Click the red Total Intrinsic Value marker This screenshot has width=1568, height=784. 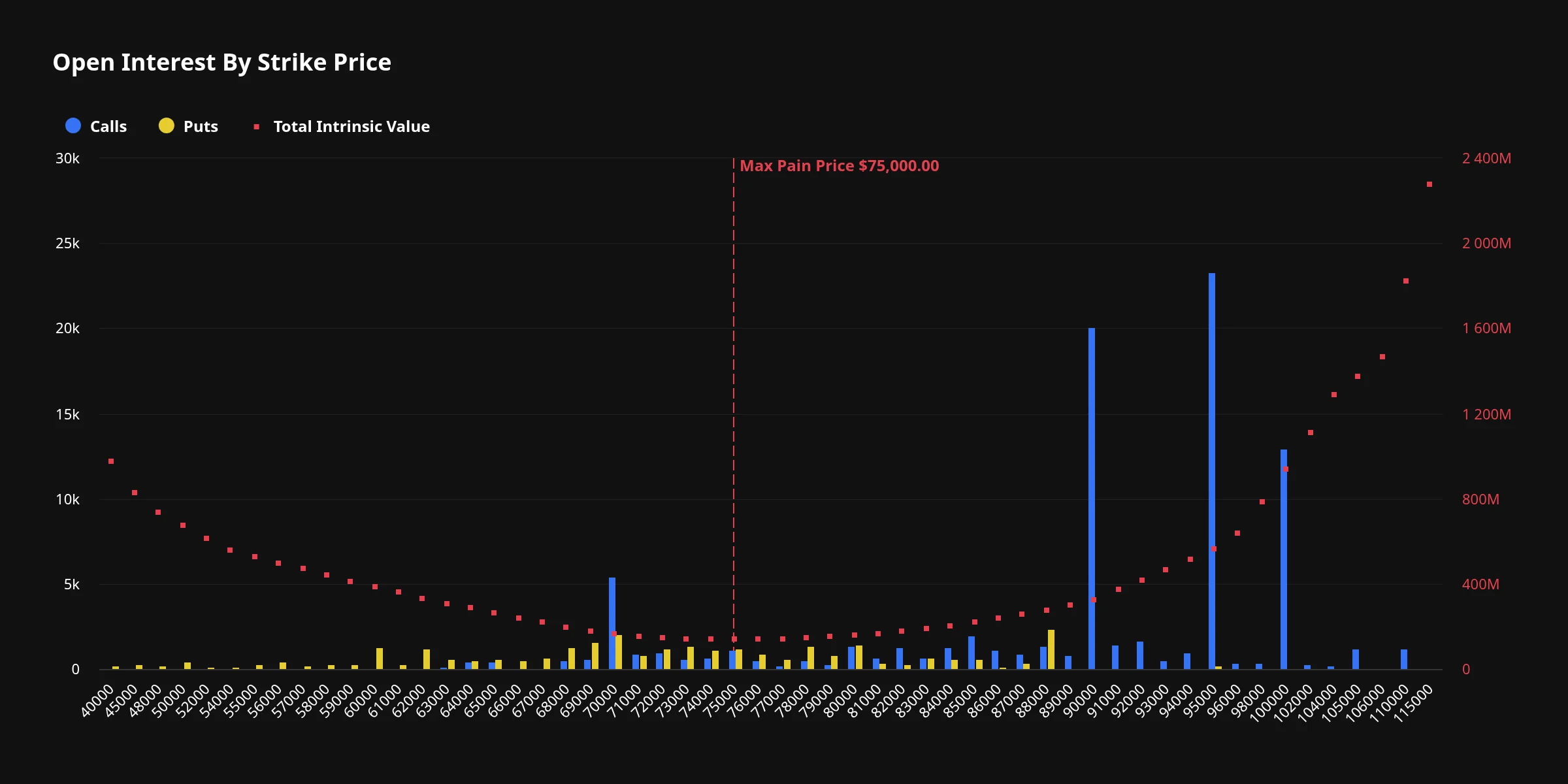point(257,127)
